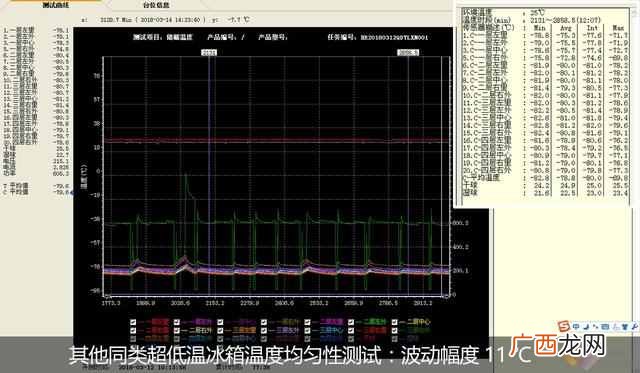Toggle the 三层左外 curve checkbox
The width and height of the screenshot is (640, 373).
(264, 330)
